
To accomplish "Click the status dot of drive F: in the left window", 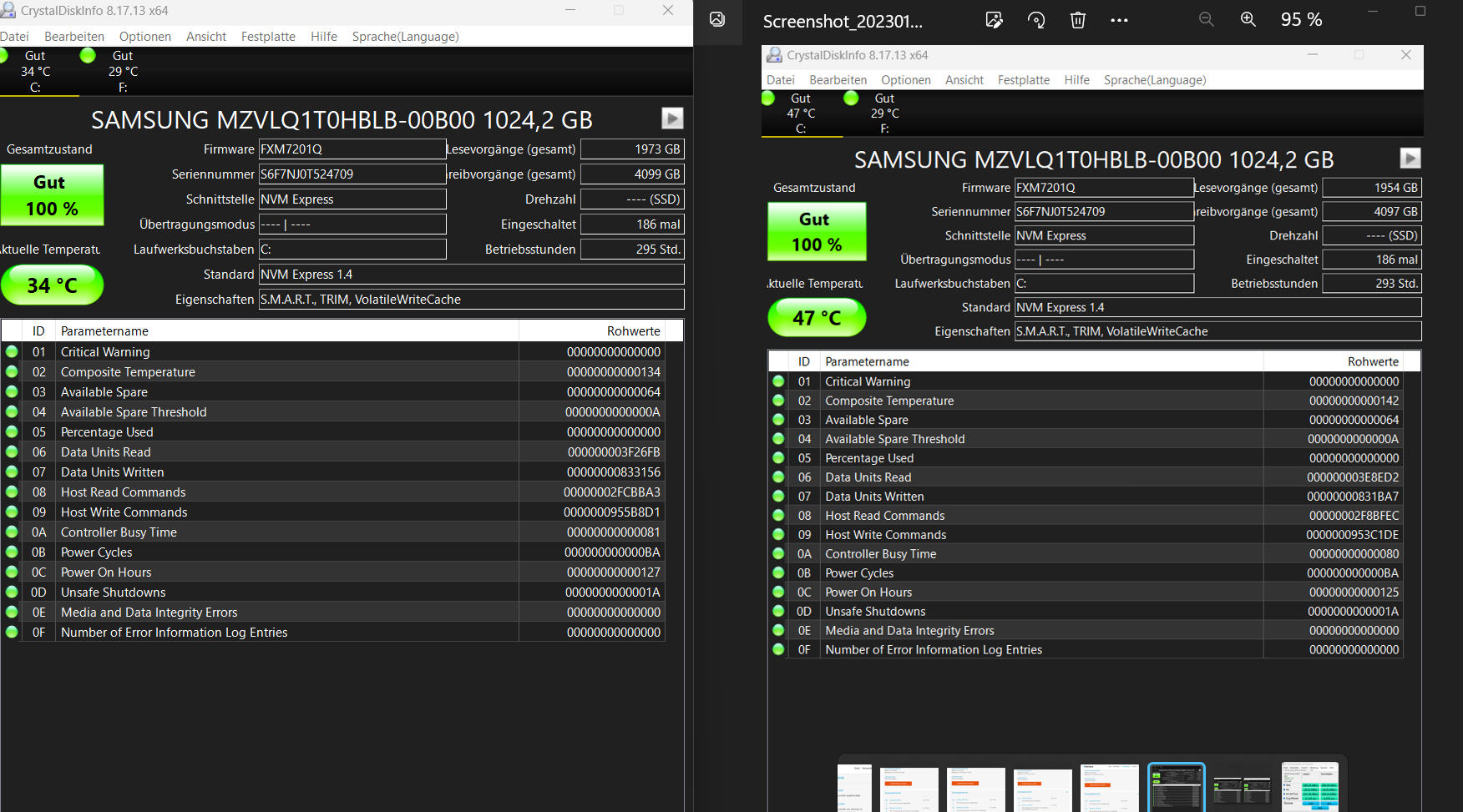I will point(88,56).
